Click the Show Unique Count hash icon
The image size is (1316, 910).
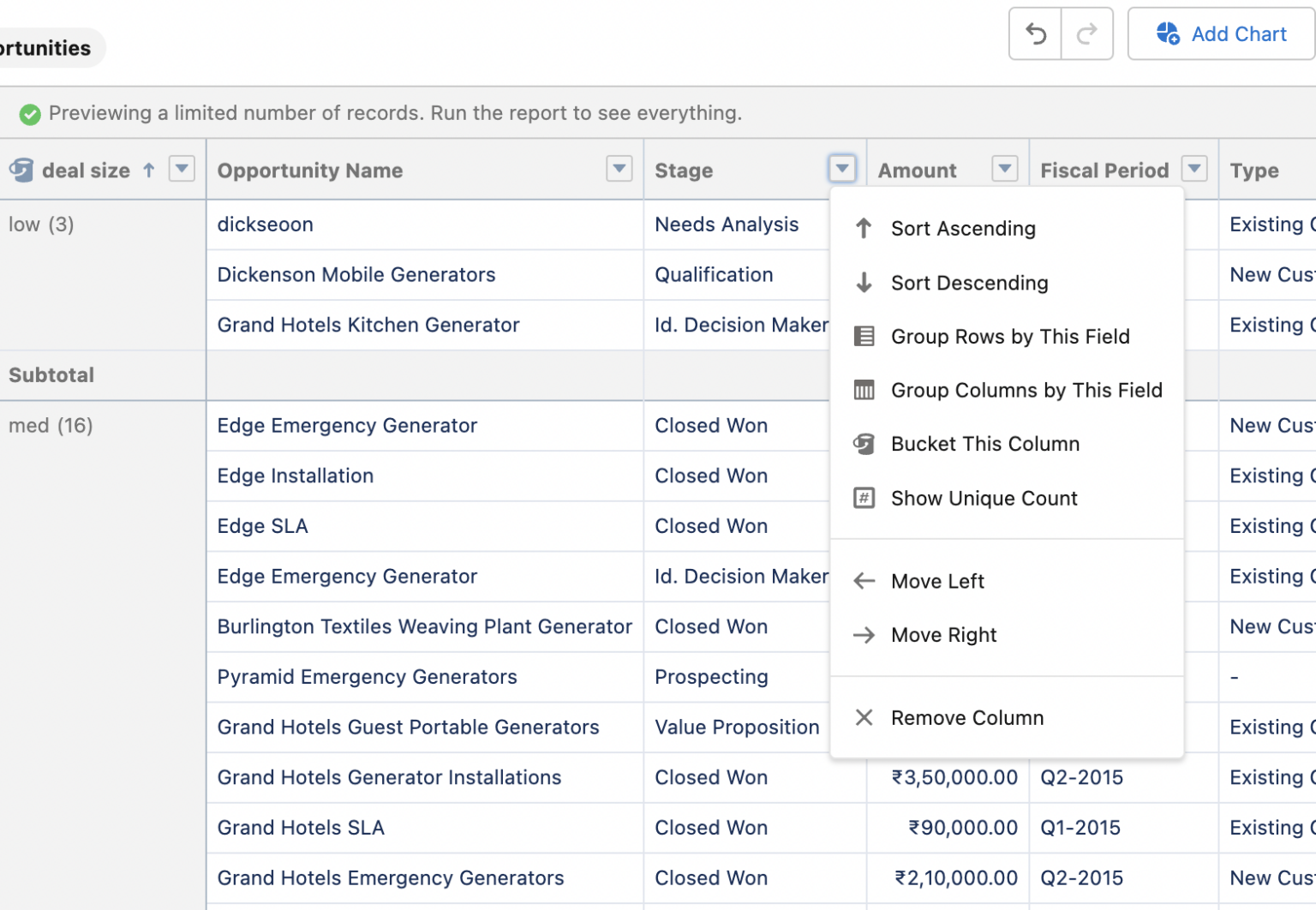864,498
